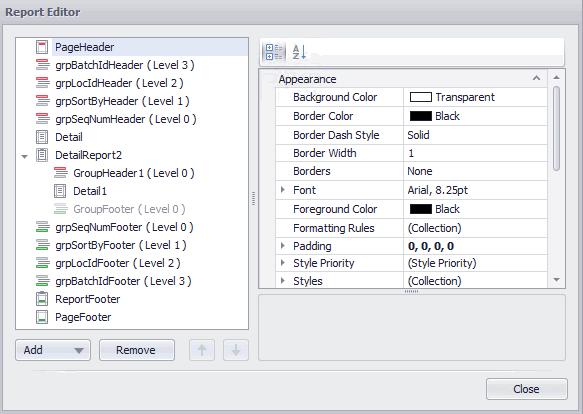Click the grpBatchIdHeader group header icon
The width and height of the screenshot is (583, 414).
[42, 65]
